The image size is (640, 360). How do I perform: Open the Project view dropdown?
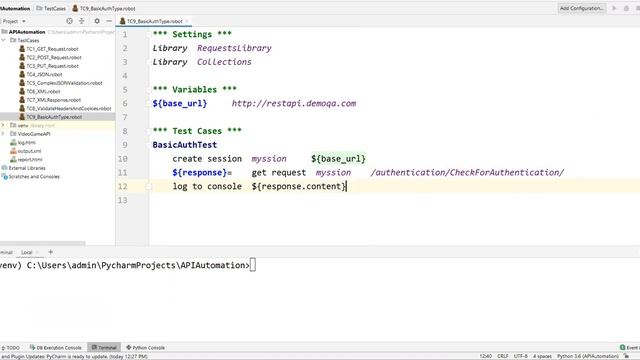[x=24, y=21]
